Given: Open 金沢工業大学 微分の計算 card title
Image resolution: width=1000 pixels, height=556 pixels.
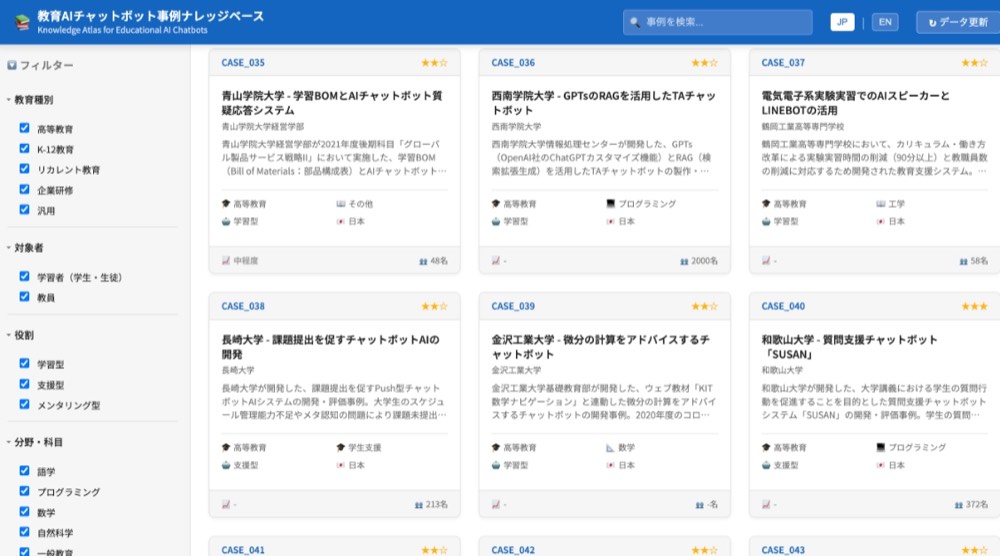Looking at the screenshot, I should click(x=600, y=347).
